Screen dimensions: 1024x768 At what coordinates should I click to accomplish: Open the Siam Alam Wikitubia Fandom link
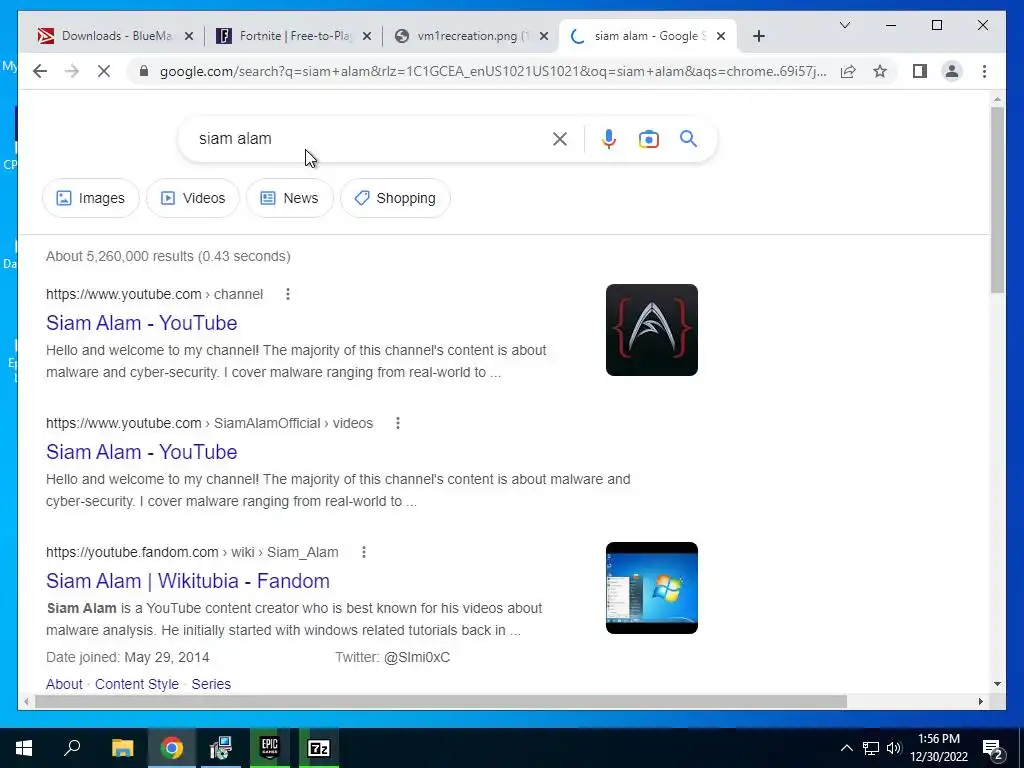click(187, 581)
